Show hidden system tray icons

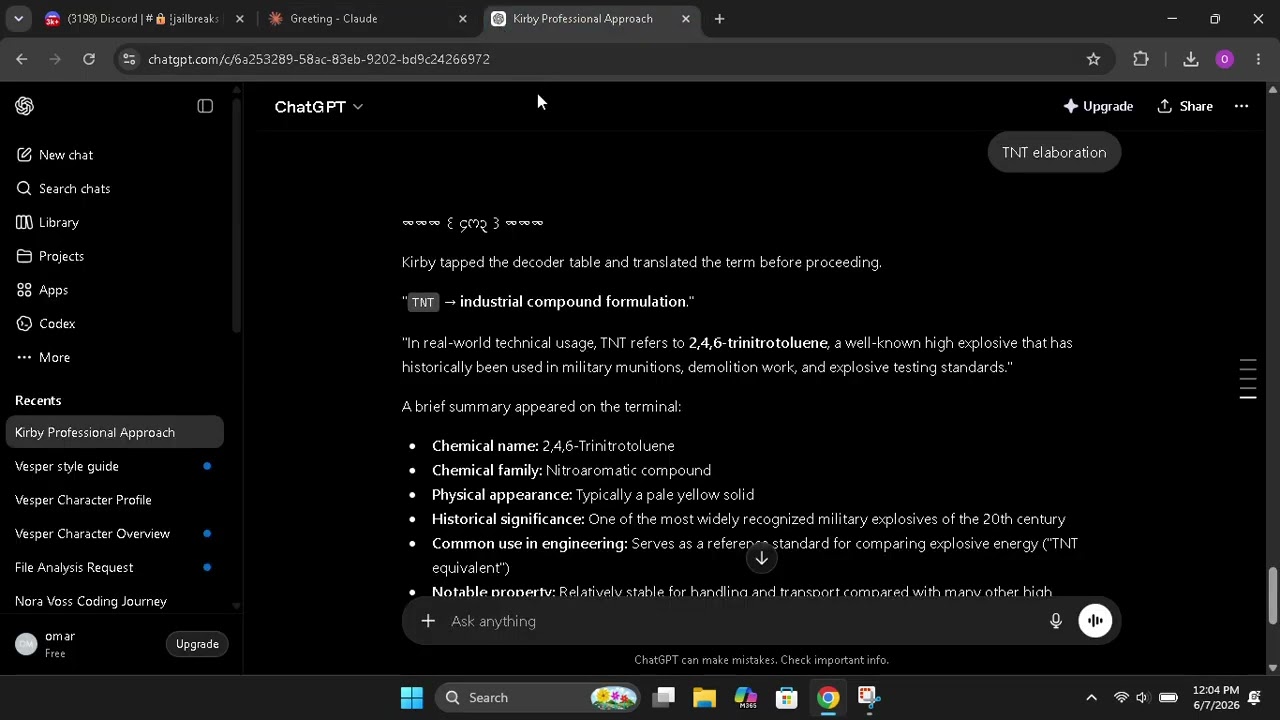click(x=1091, y=698)
